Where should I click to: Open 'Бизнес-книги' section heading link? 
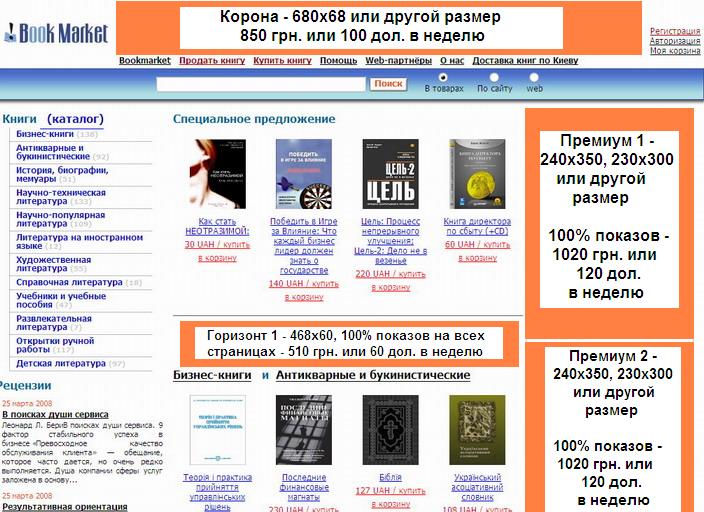click(212, 375)
